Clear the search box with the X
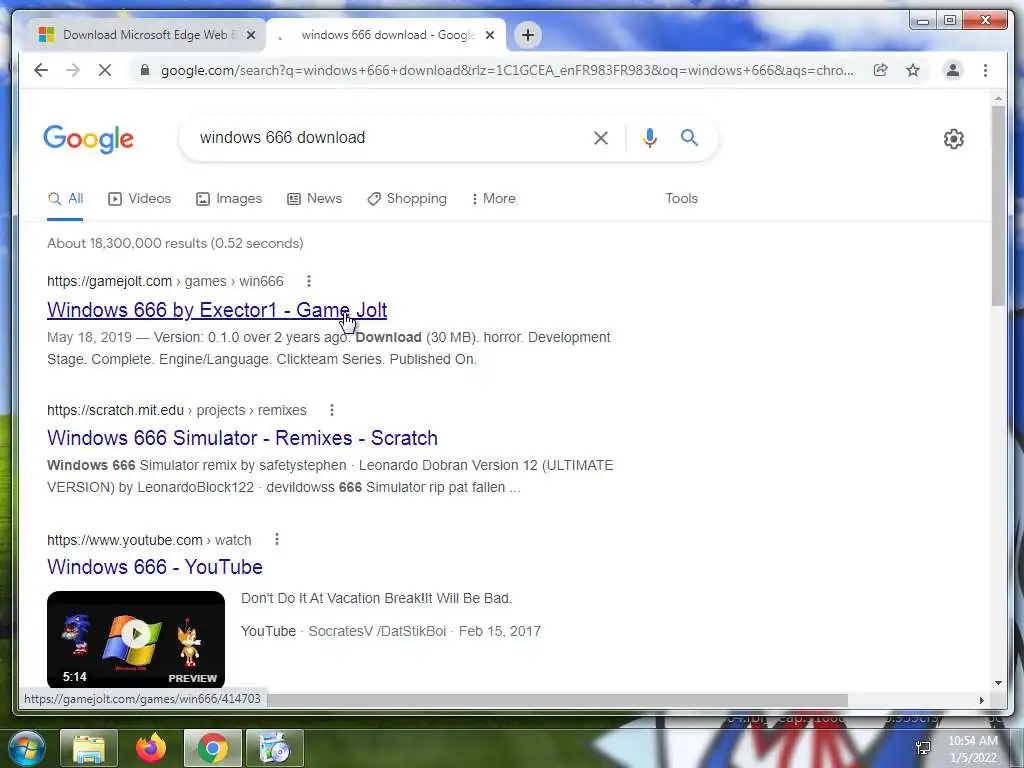Image resolution: width=1024 pixels, height=768 pixels. (x=601, y=138)
